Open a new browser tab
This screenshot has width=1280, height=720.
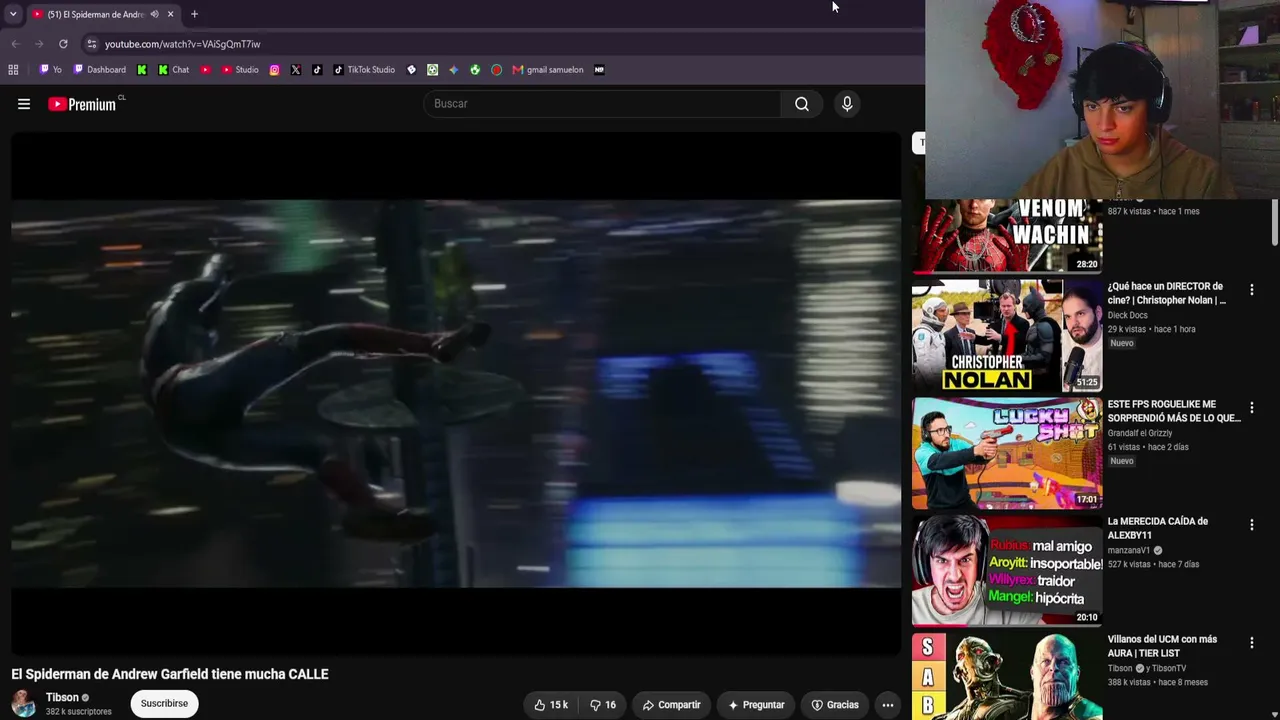[x=194, y=14]
